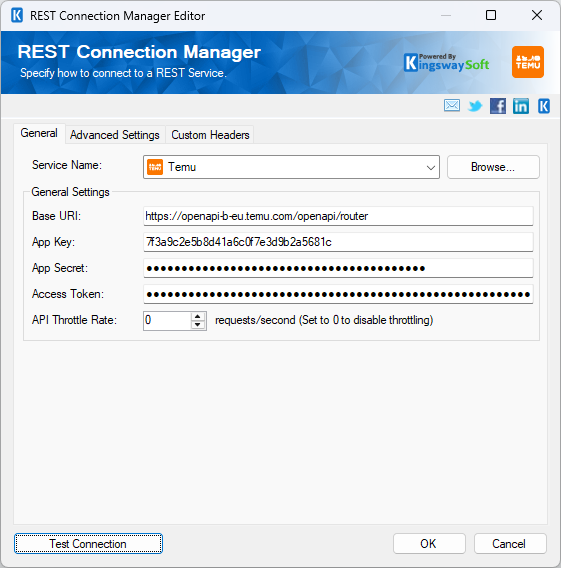The height and width of the screenshot is (568, 561).
Task: Click the "App Secret:" label
Action: tap(60, 268)
